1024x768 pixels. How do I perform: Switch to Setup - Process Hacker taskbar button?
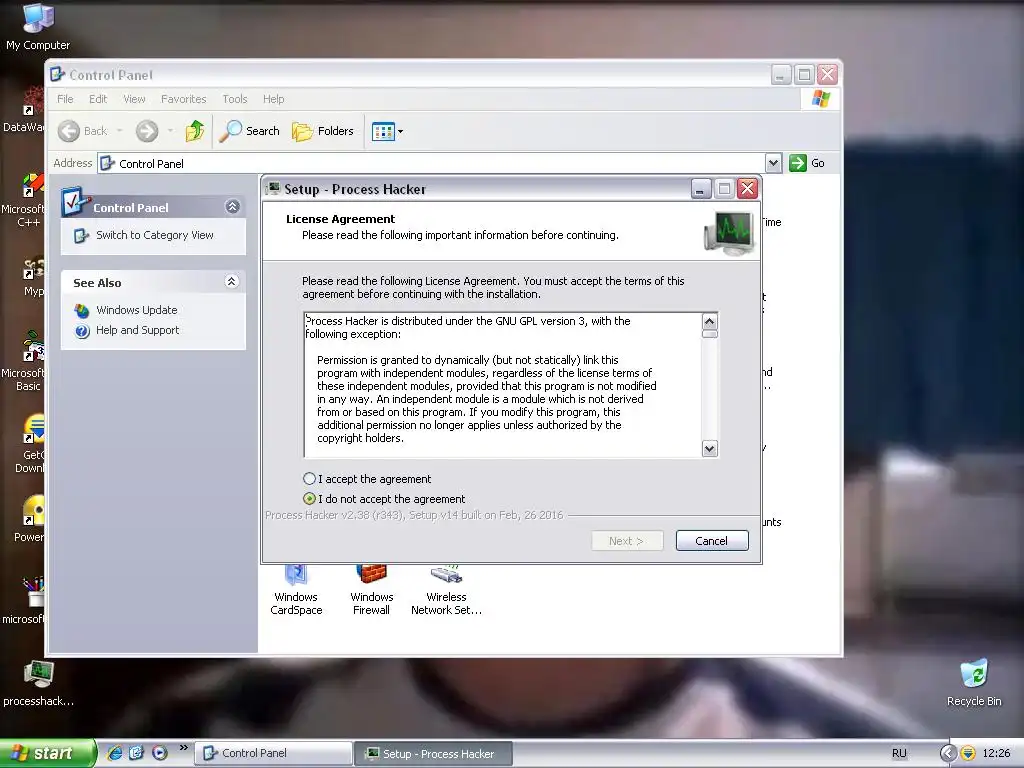pyautogui.click(x=434, y=754)
